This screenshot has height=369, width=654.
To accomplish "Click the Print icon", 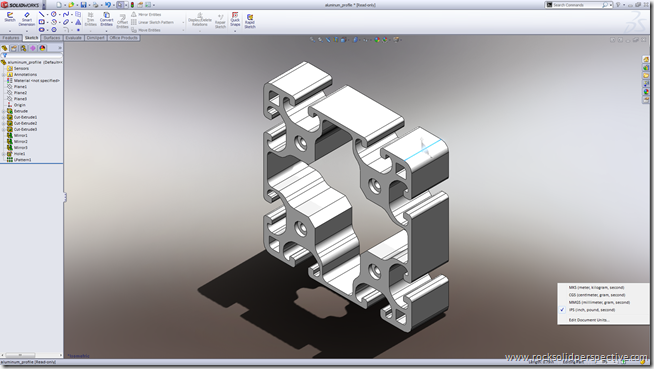I will click(96, 5).
